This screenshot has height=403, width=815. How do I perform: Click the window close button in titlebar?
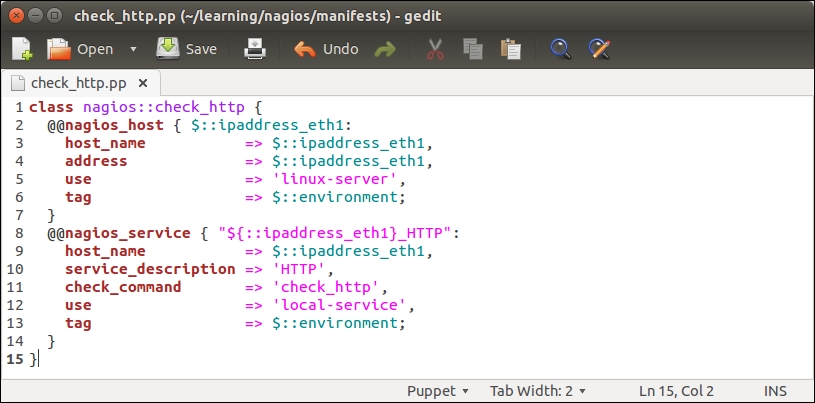[x=16, y=15]
